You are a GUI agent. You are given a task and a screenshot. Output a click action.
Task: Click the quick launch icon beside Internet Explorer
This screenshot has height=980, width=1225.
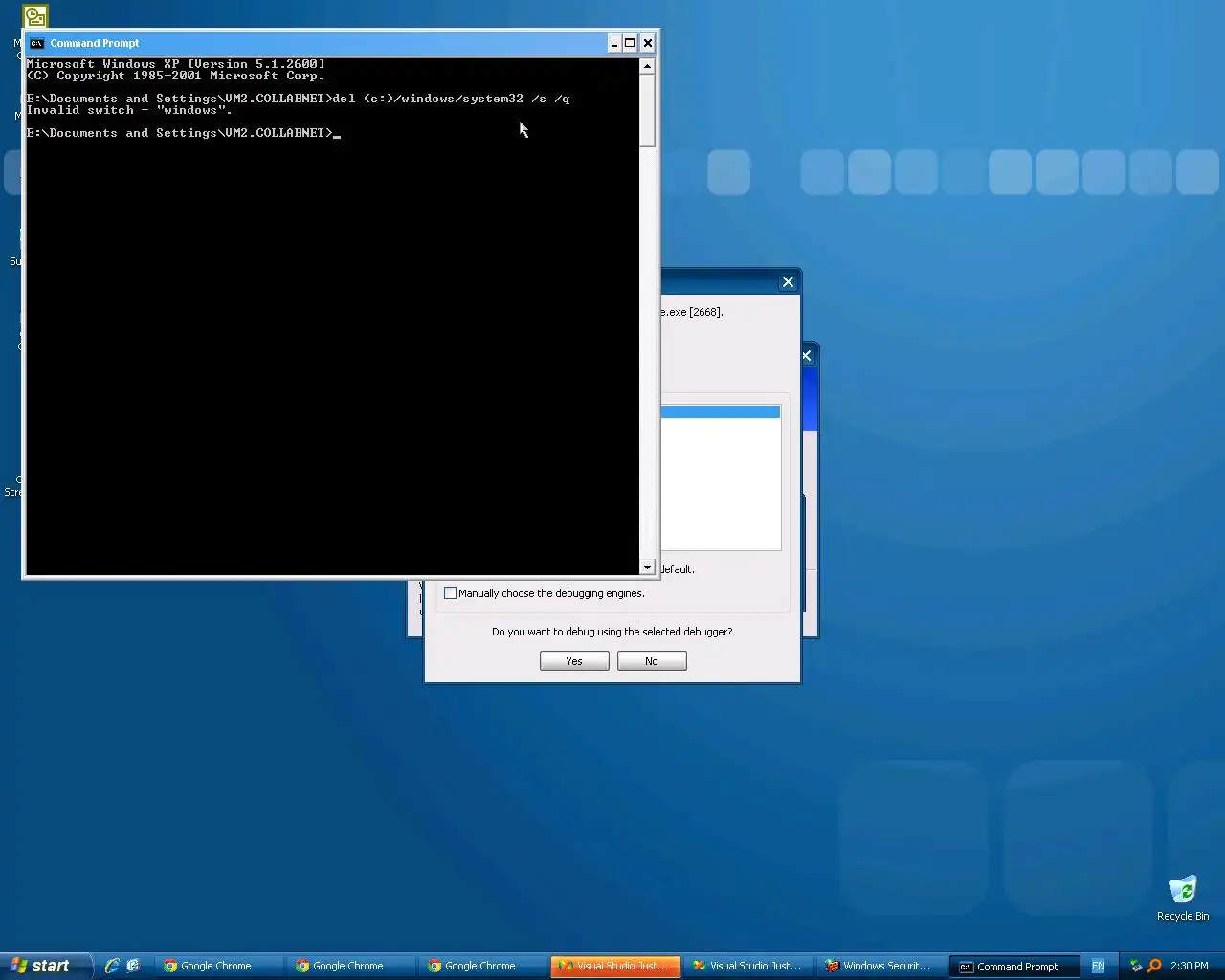point(133,966)
